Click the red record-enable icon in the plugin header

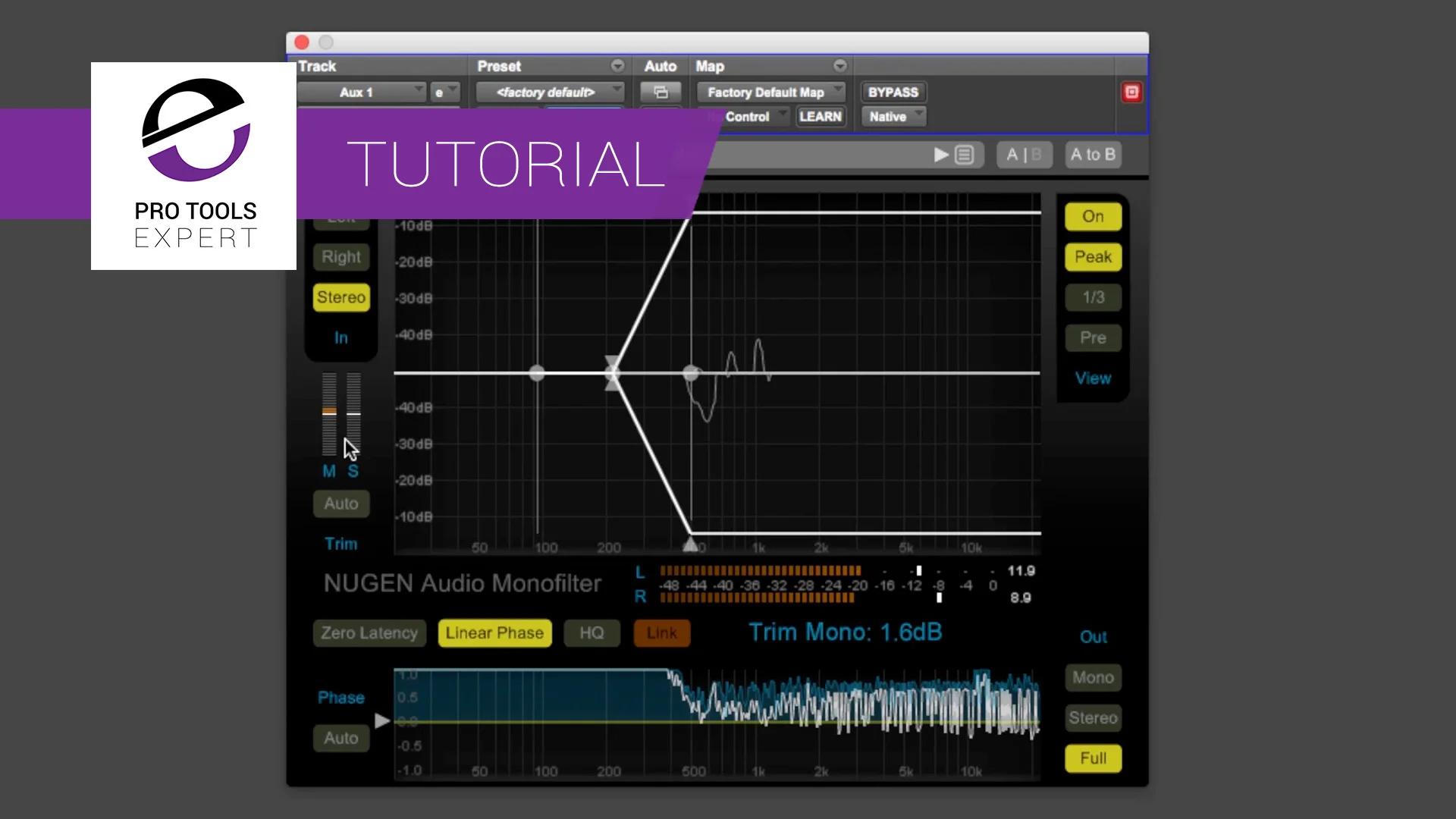click(1131, 91)
